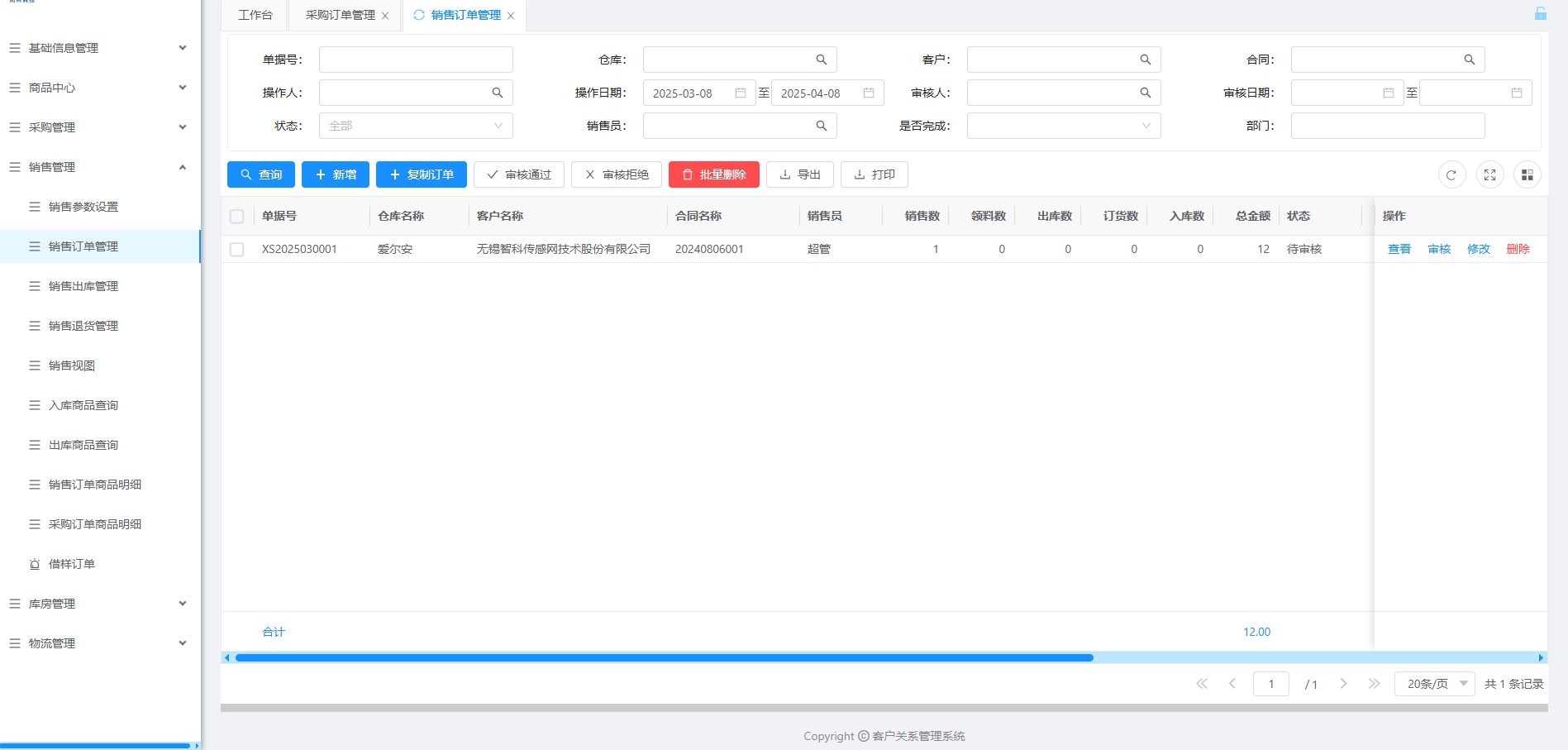The image size is (1568, 750).
Task: Tick checkbox for order XS2025030001
Action: click(x=237, y=250)
